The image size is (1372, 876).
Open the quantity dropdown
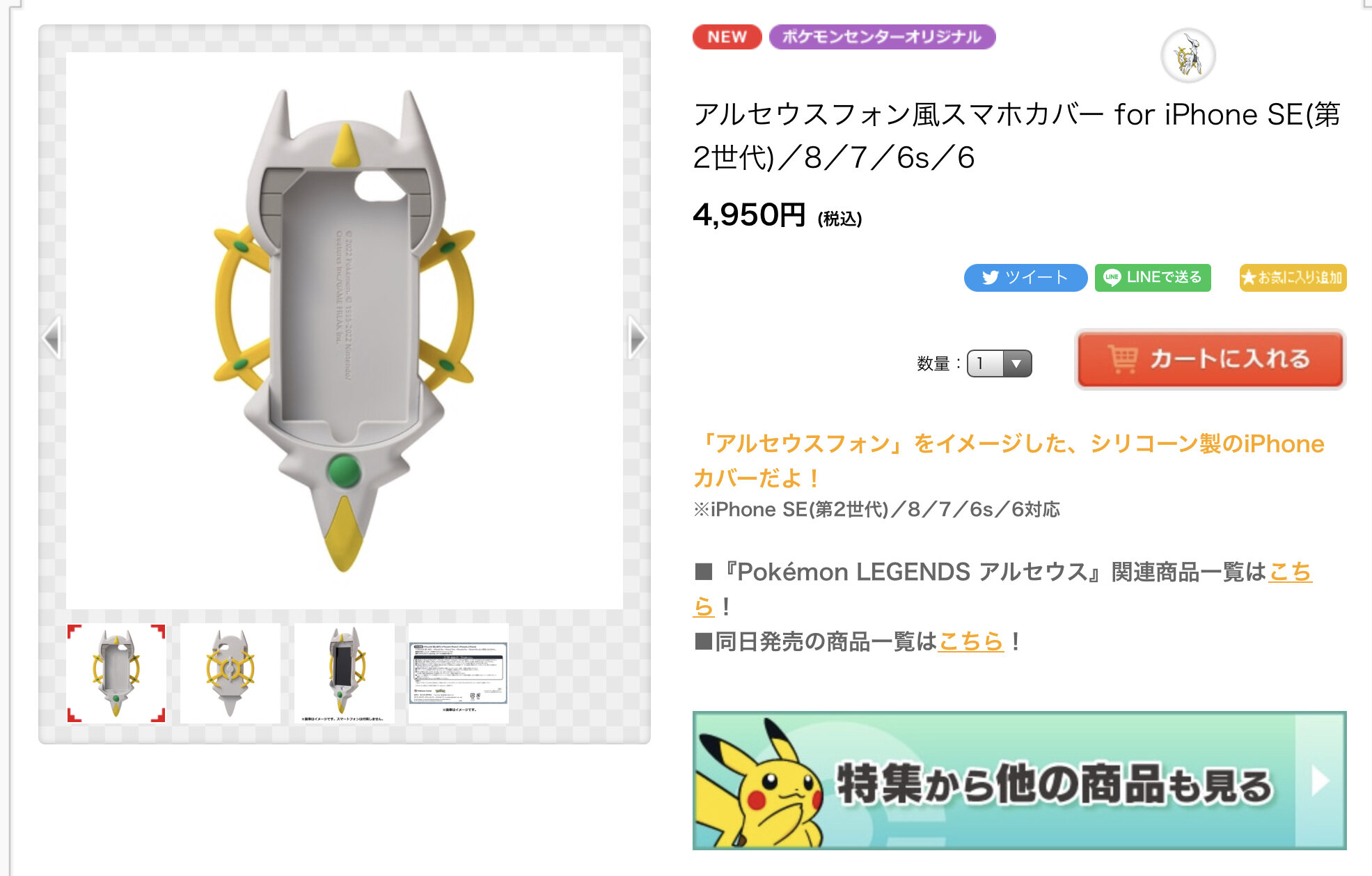(x=1000, y=363)
